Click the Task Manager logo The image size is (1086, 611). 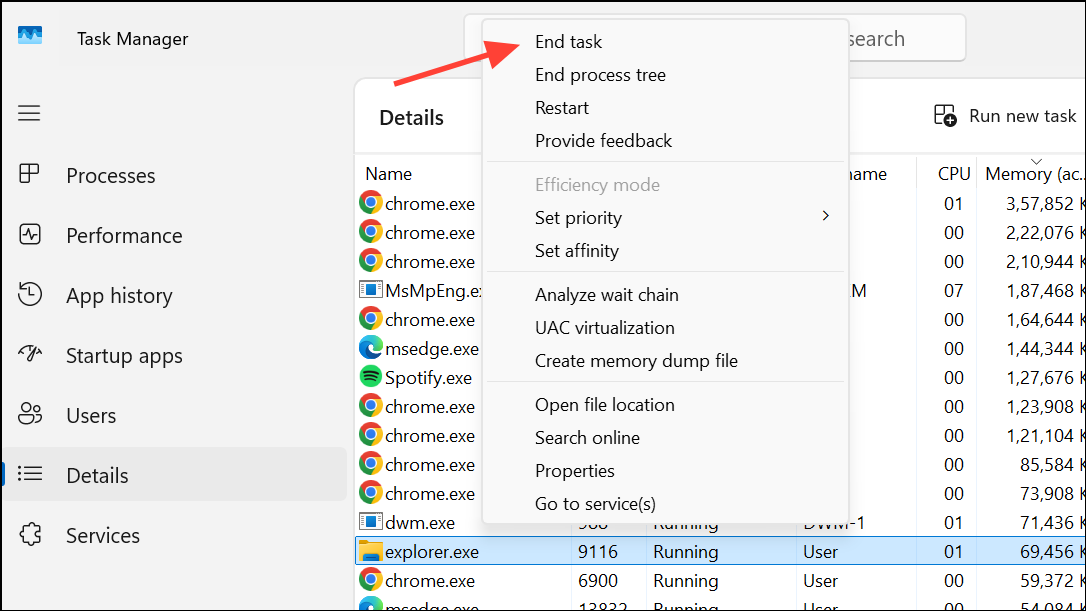tap(30, 37)
